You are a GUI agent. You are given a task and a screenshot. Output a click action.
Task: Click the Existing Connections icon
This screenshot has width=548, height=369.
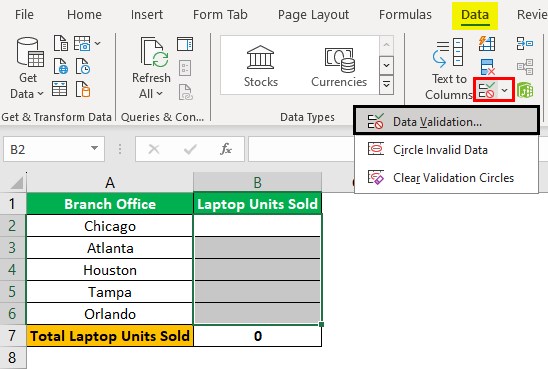click(x=83, y=89)
